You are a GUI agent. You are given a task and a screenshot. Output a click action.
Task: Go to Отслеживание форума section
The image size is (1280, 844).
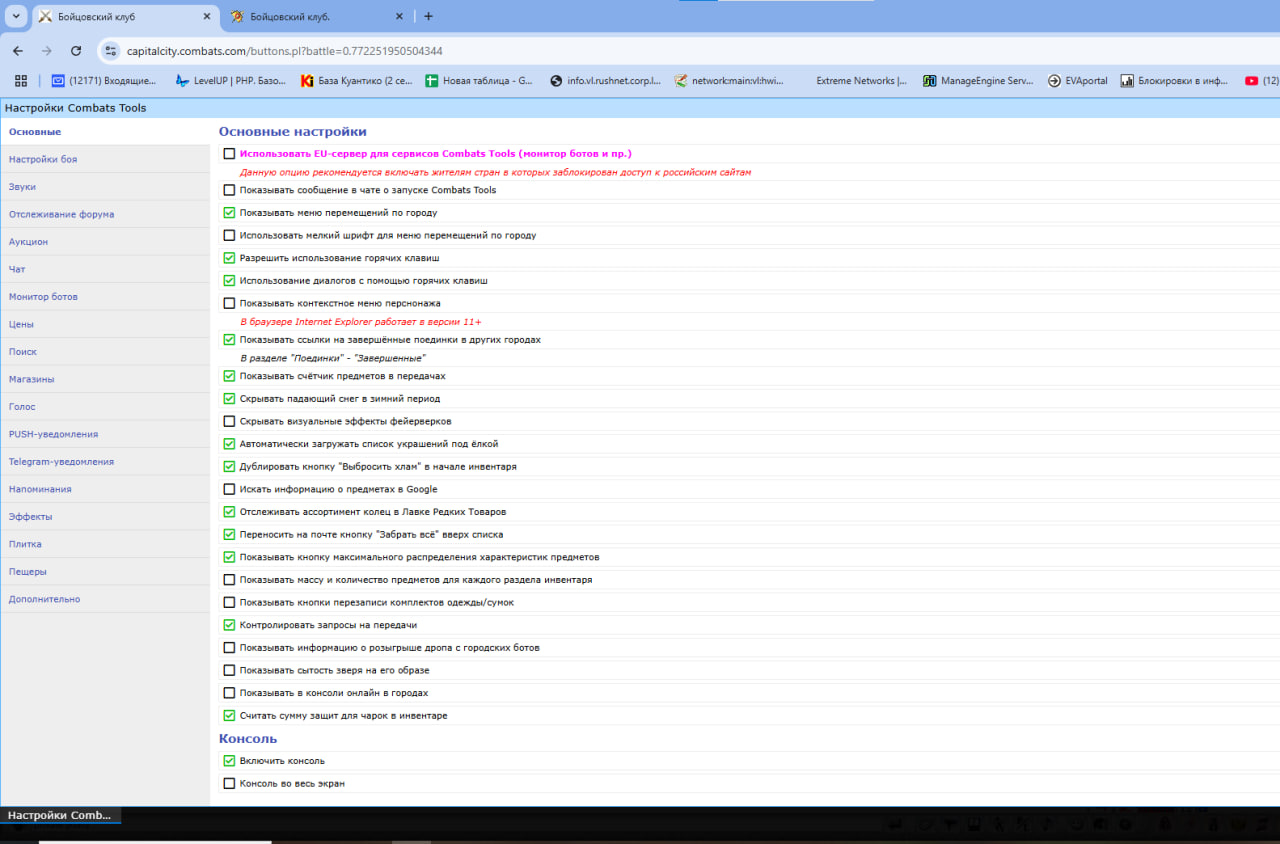[x=105, y=214]
